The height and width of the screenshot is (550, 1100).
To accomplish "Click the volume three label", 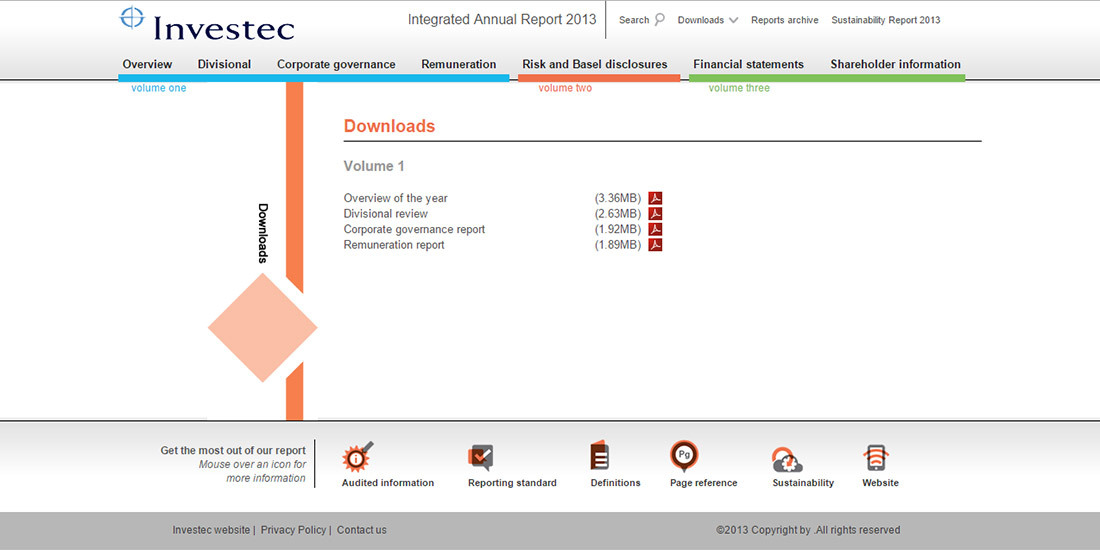I will point(739,88).
